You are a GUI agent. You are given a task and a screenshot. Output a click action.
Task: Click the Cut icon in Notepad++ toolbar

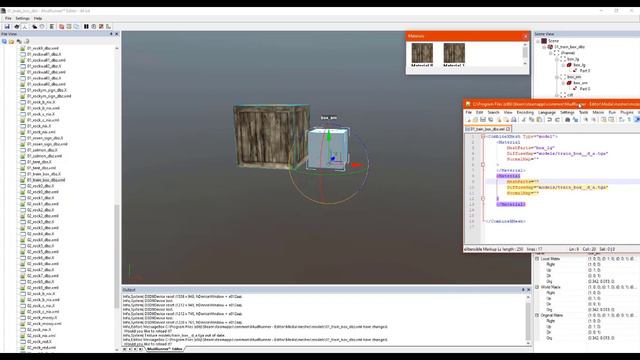pos(524,120)
